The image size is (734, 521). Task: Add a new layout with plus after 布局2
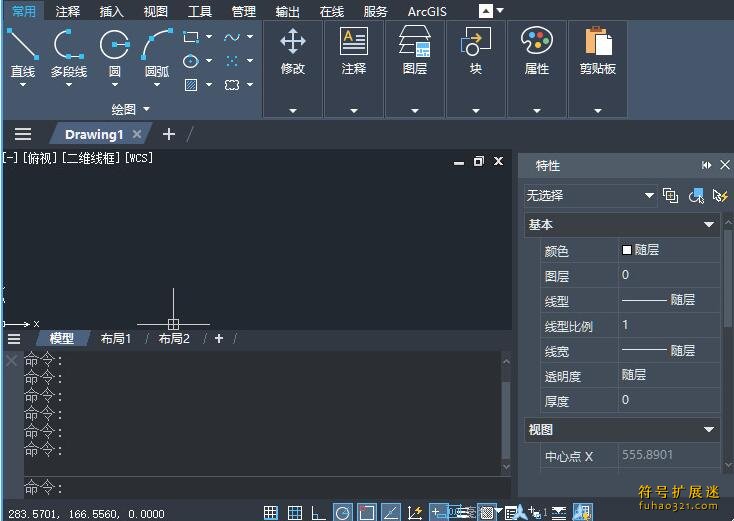[219, 338]
